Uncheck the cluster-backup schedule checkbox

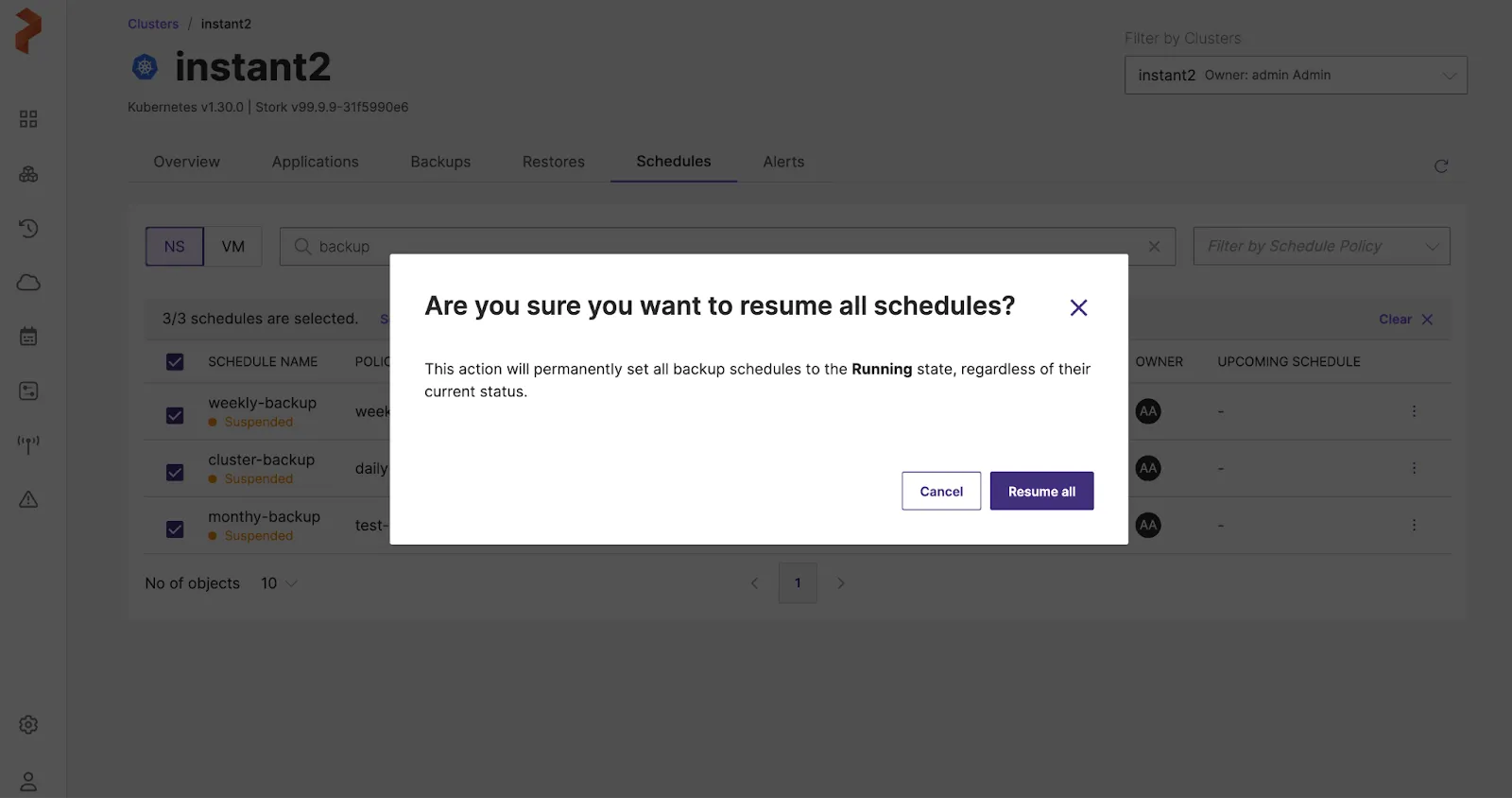click(x=175, y=473)
